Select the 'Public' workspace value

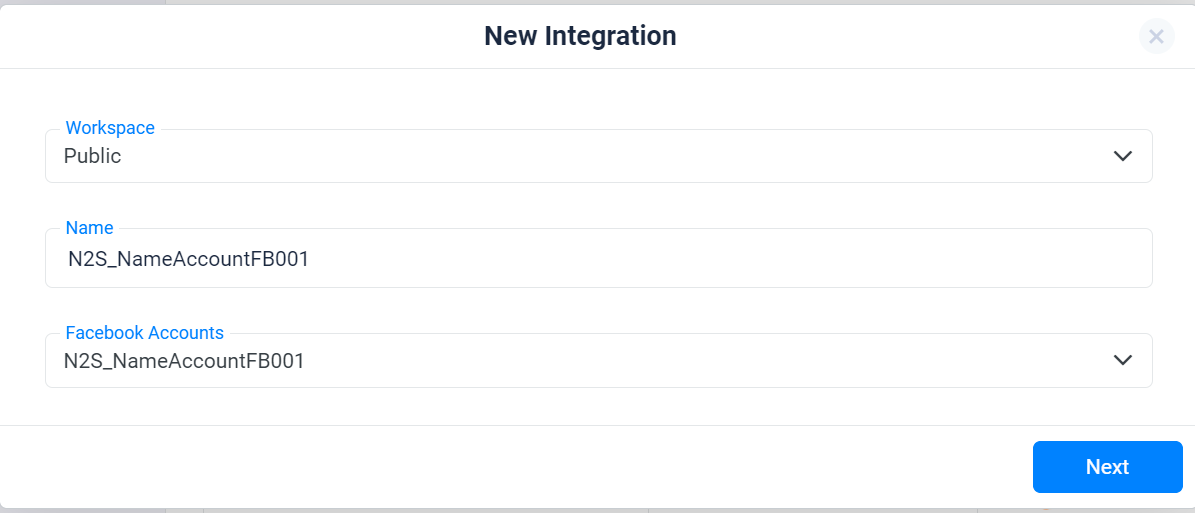(92, 156)
